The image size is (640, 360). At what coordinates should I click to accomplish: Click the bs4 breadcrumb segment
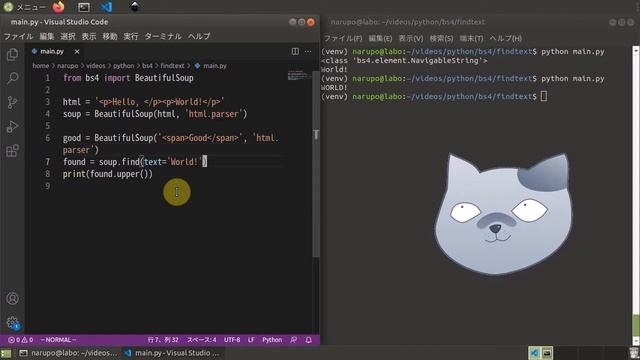pos(147,66)
